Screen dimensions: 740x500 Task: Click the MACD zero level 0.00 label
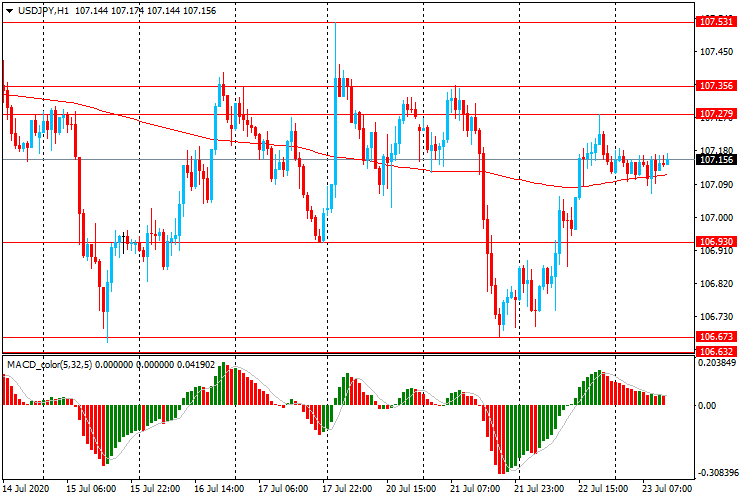706,406
